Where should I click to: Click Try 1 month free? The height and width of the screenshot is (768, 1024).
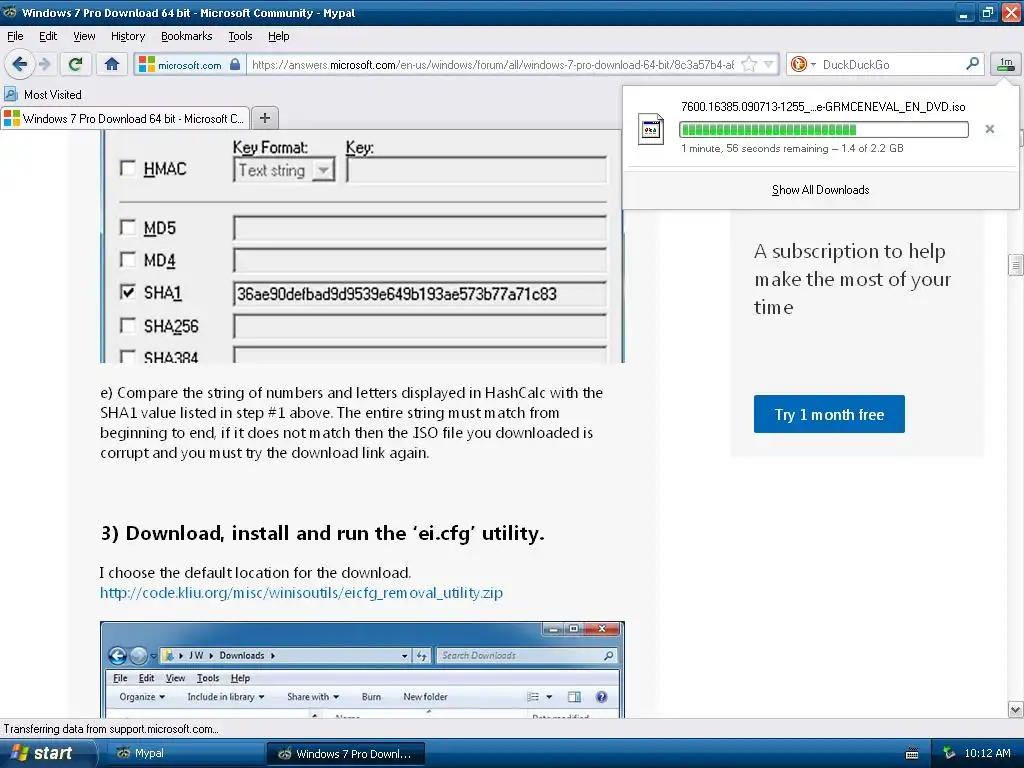coord(829,414)
